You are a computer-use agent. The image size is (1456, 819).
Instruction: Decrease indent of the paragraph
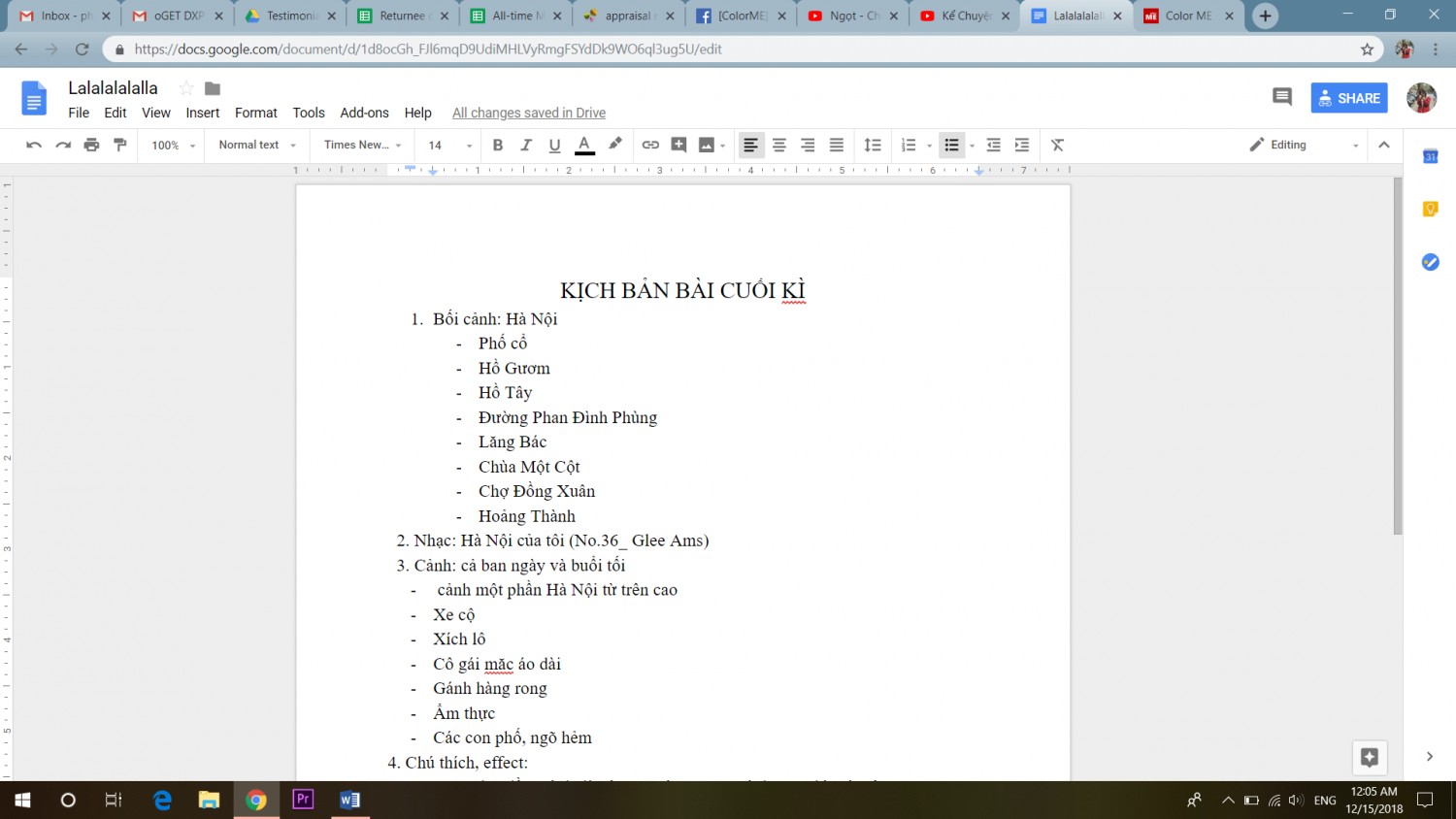tap(993, 145)
